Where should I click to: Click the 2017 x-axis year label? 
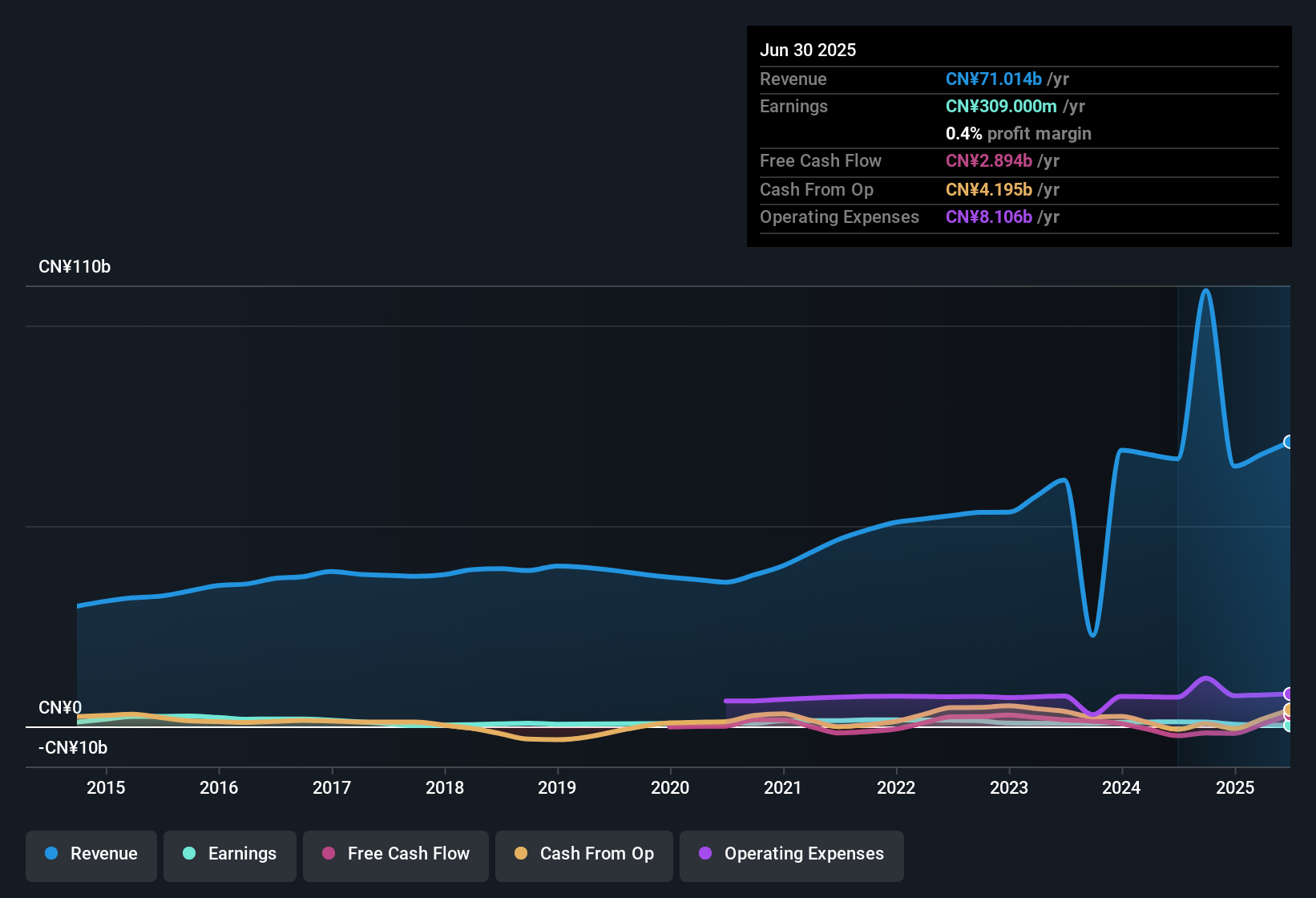coord(332,787)
